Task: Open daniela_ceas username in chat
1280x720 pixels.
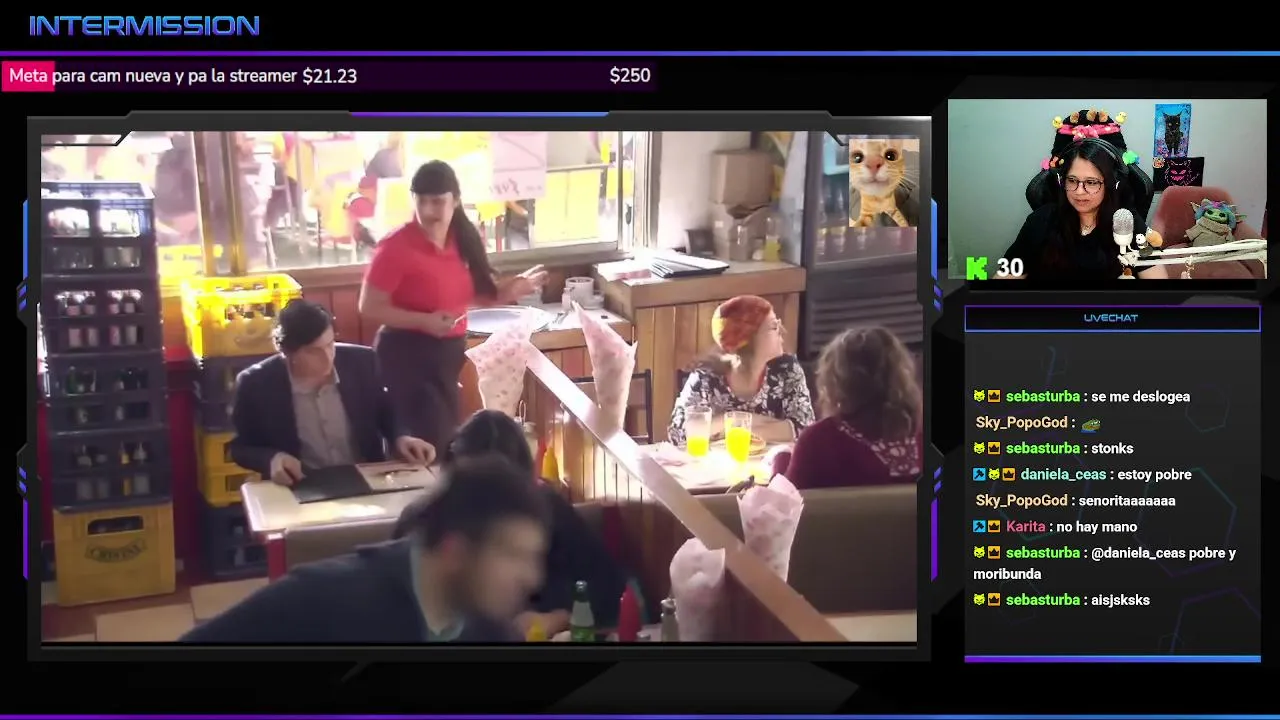Action: click(x=1063, y=475)
